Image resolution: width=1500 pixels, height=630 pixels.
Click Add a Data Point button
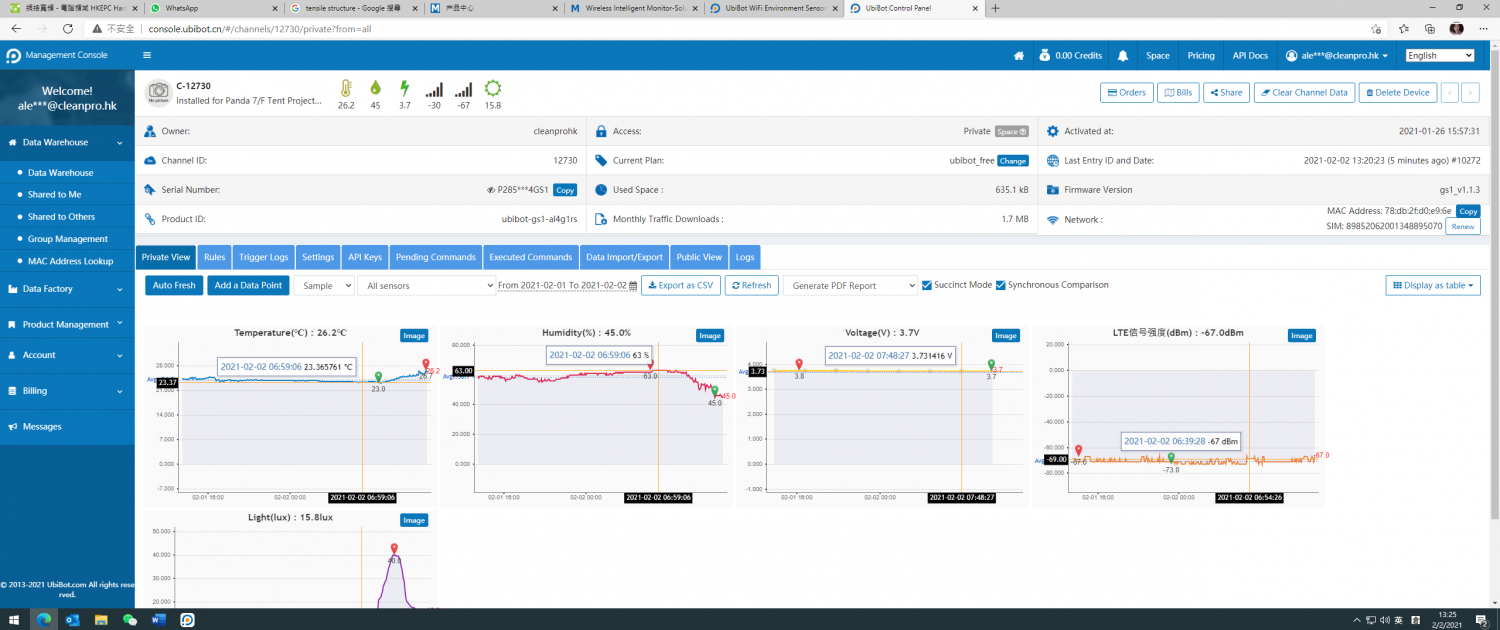pyautogui.click(x=249, y=285)
